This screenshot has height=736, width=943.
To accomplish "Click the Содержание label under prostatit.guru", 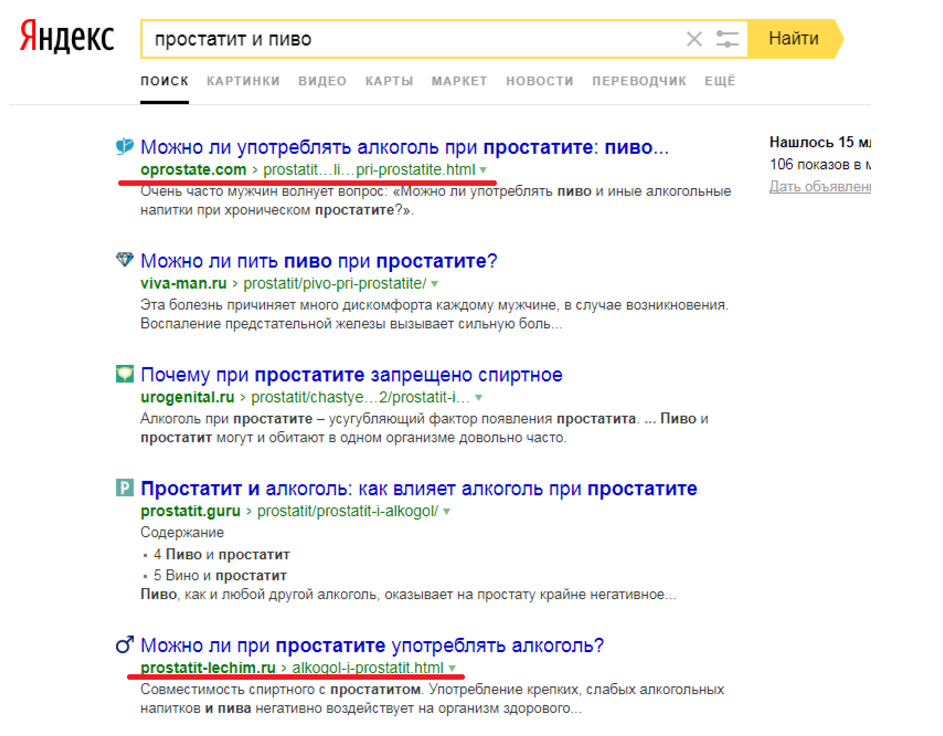I will [x=182, y=532].
